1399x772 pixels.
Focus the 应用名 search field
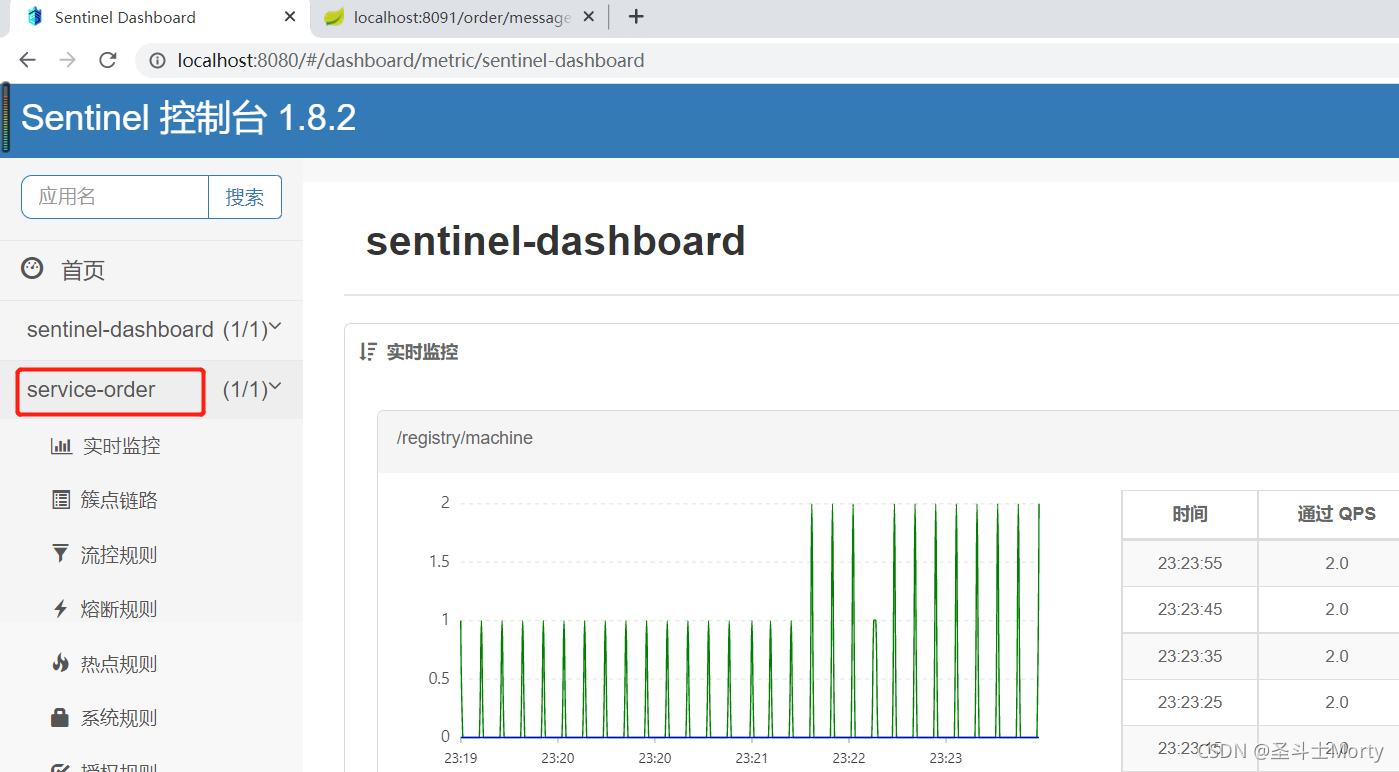[x=115, y=197]
